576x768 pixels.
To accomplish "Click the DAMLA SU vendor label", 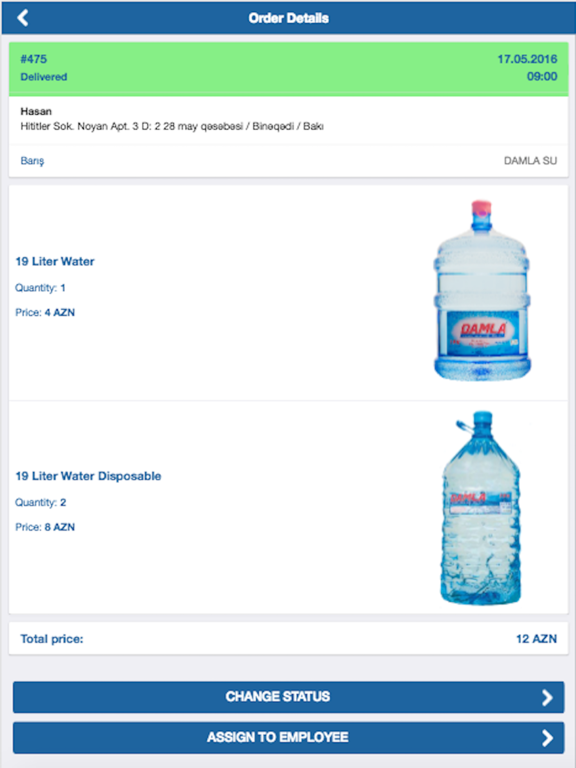I will 530,161.
